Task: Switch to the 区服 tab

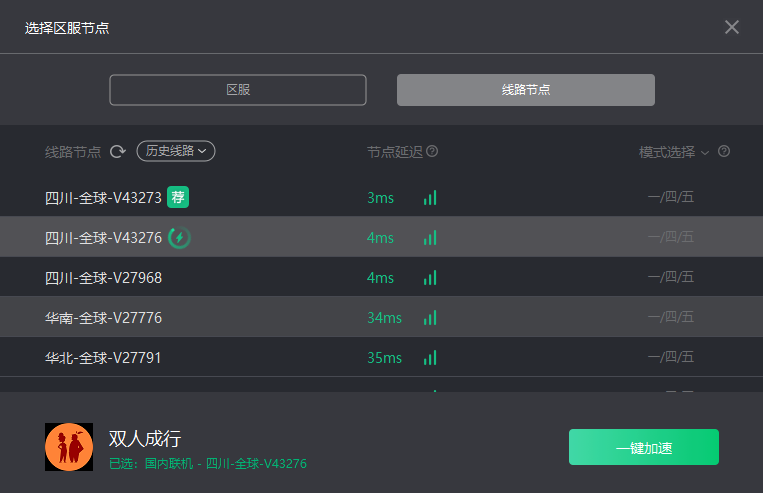Action: click(238, 90)
